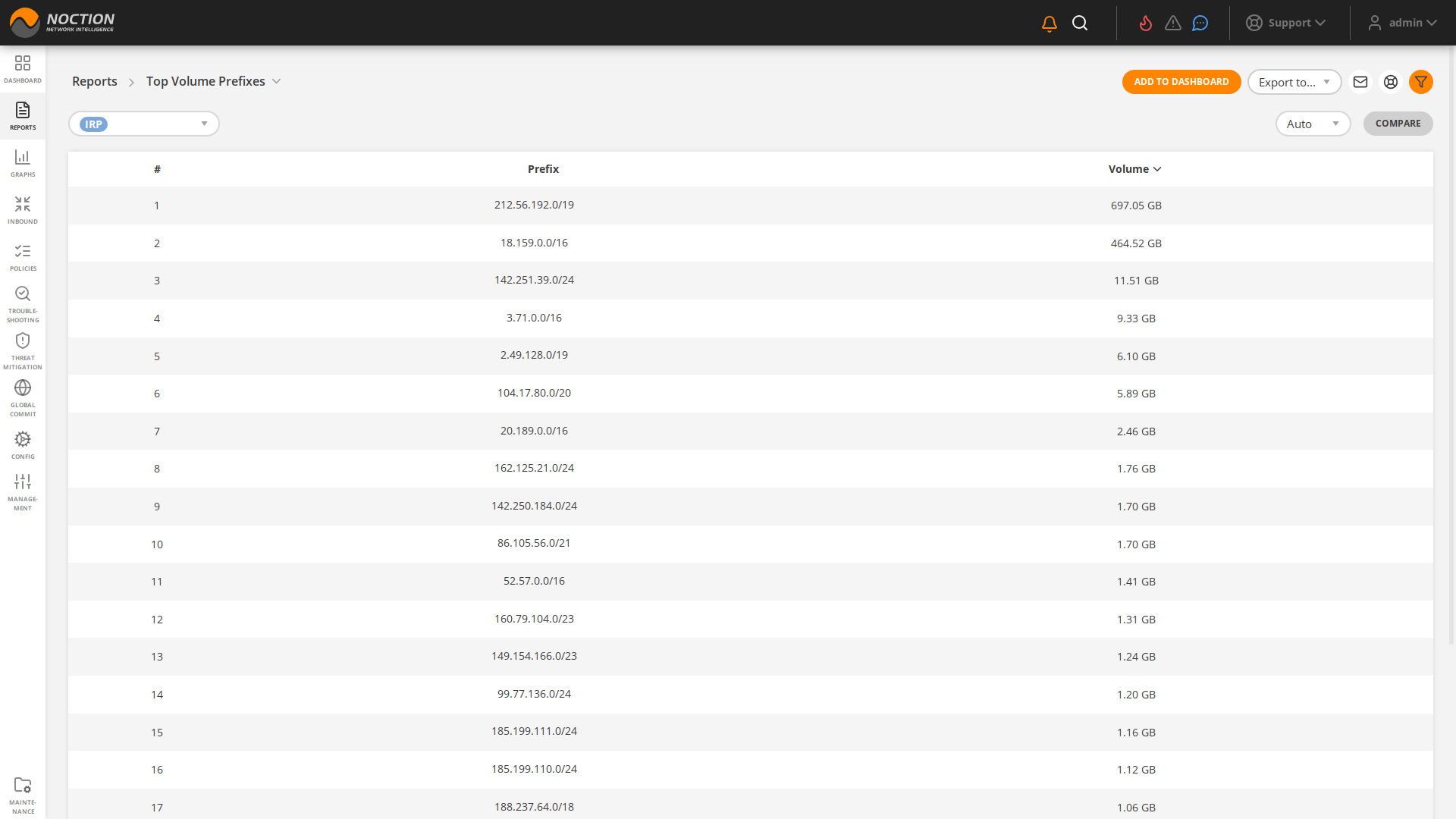
Task: Select the Graphs section icon
Action: click(23, 162)
